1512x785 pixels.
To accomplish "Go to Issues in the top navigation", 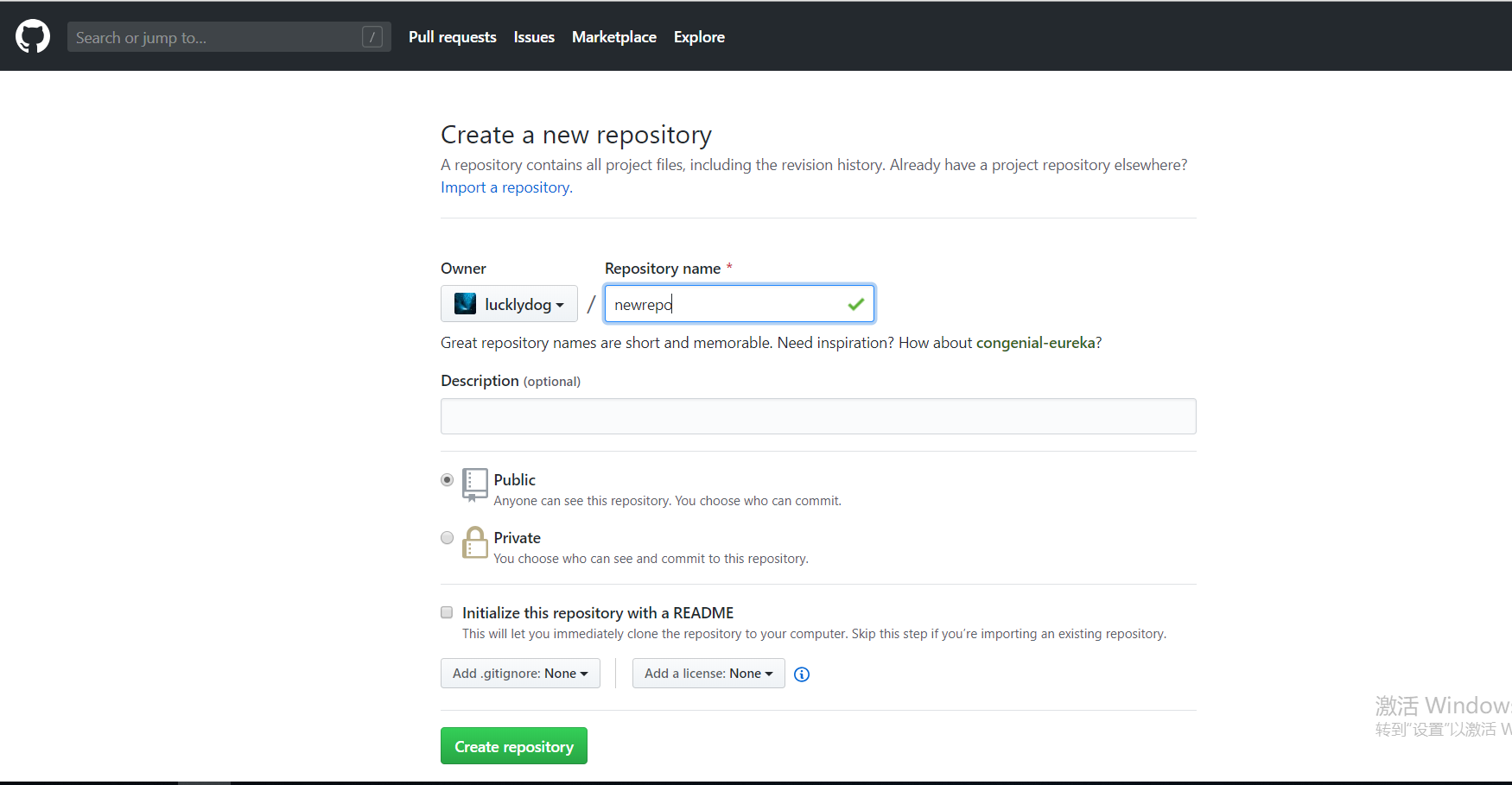I will [x=534, y=37].
